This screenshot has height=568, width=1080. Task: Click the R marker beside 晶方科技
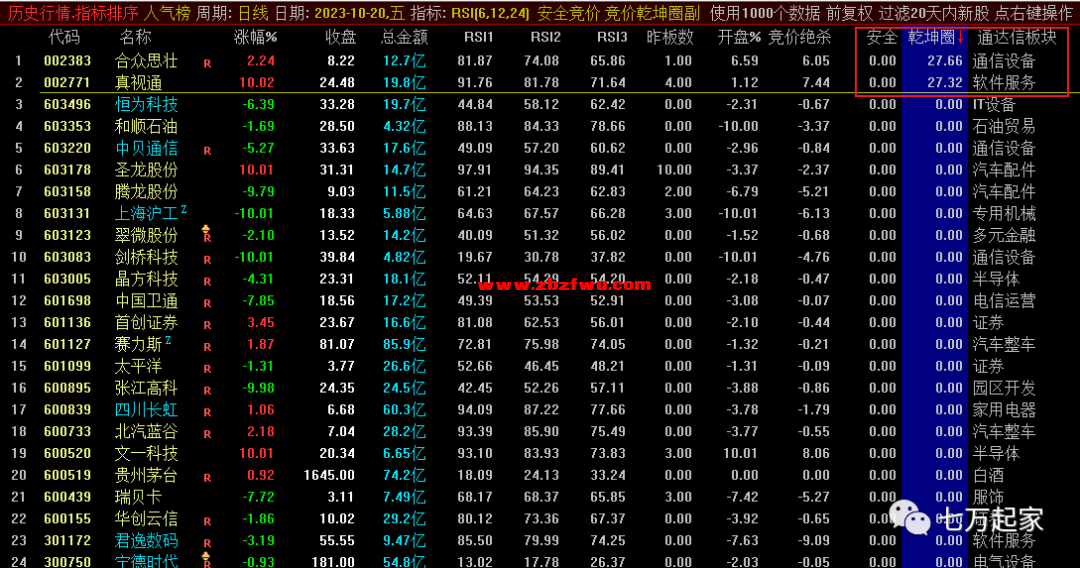(x=207, y=282)
